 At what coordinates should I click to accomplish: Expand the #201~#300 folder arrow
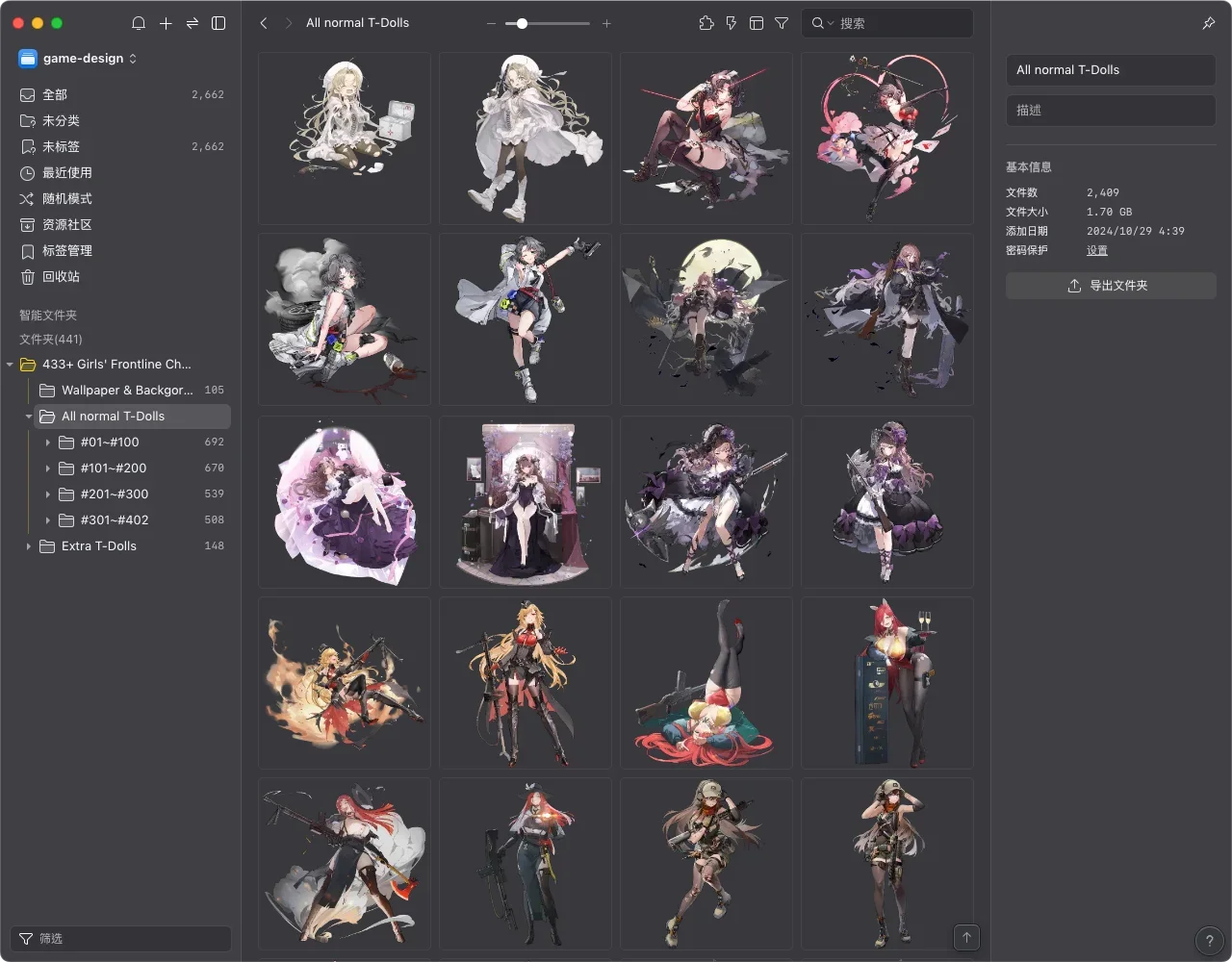[48, 494]
